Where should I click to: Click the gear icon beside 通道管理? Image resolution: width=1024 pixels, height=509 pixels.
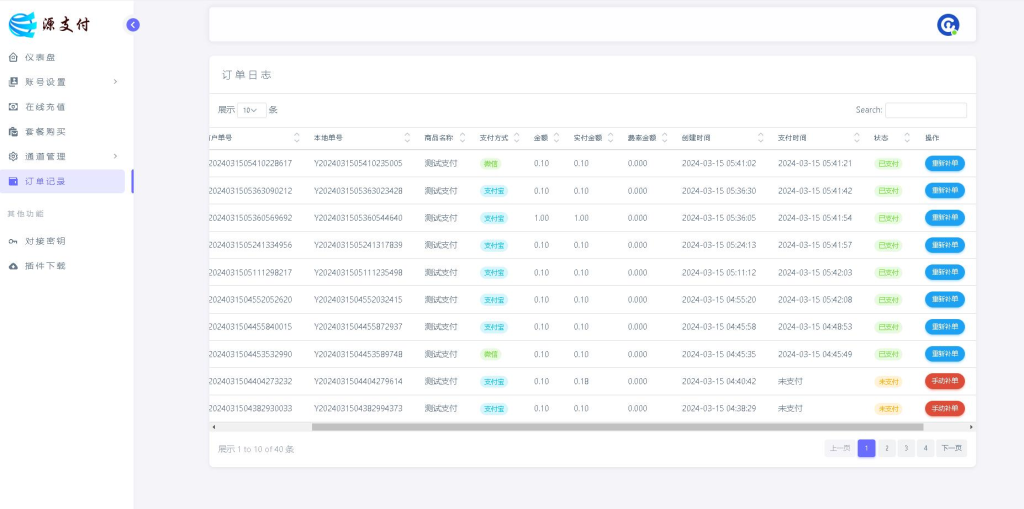tap(13, 156)
